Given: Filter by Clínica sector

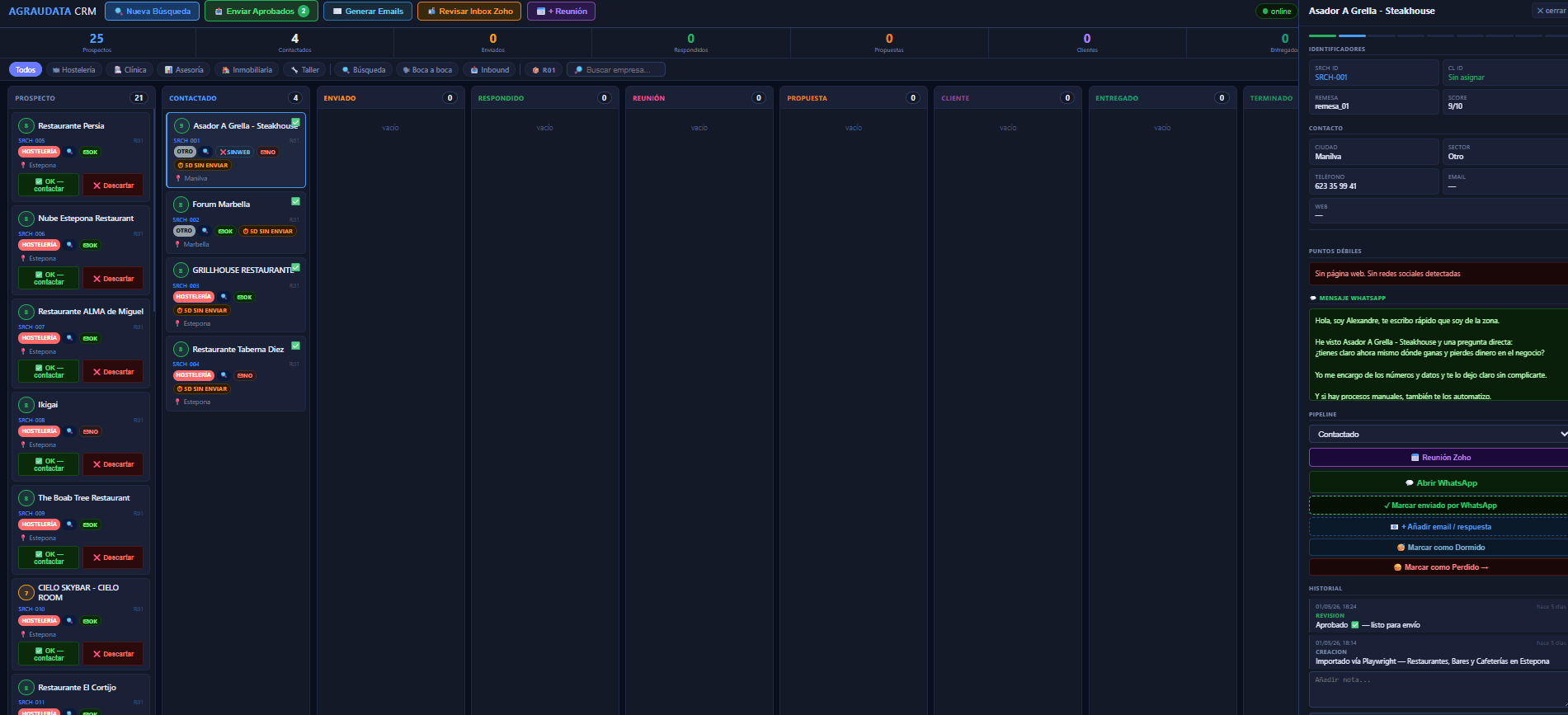Looking at the screenshot, I should tap(130, 70).
